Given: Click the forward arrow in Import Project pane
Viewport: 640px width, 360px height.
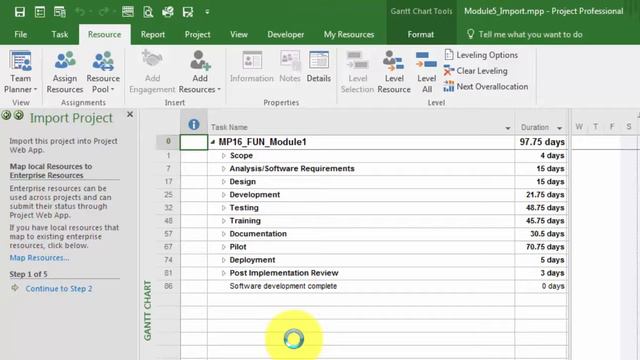Looking at the screenshot, I should tap(19, 115).
